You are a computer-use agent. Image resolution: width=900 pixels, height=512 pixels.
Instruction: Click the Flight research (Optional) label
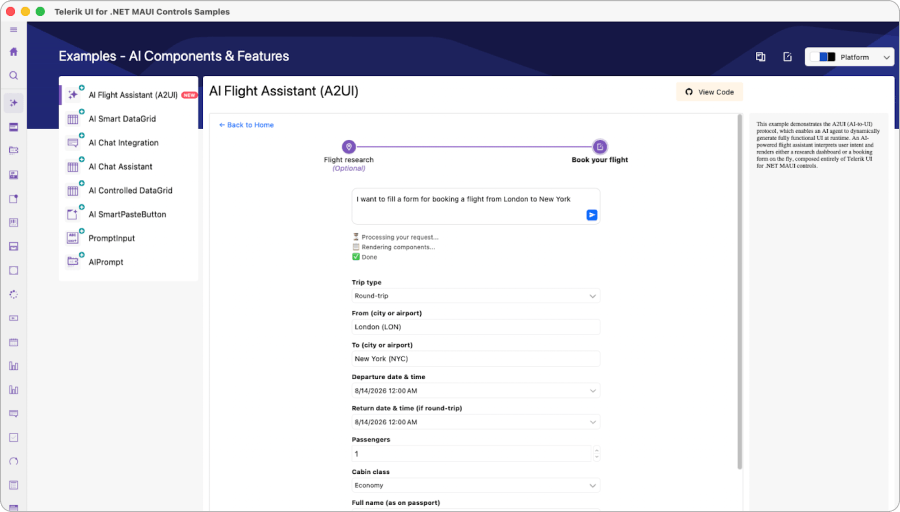[348, 164]
